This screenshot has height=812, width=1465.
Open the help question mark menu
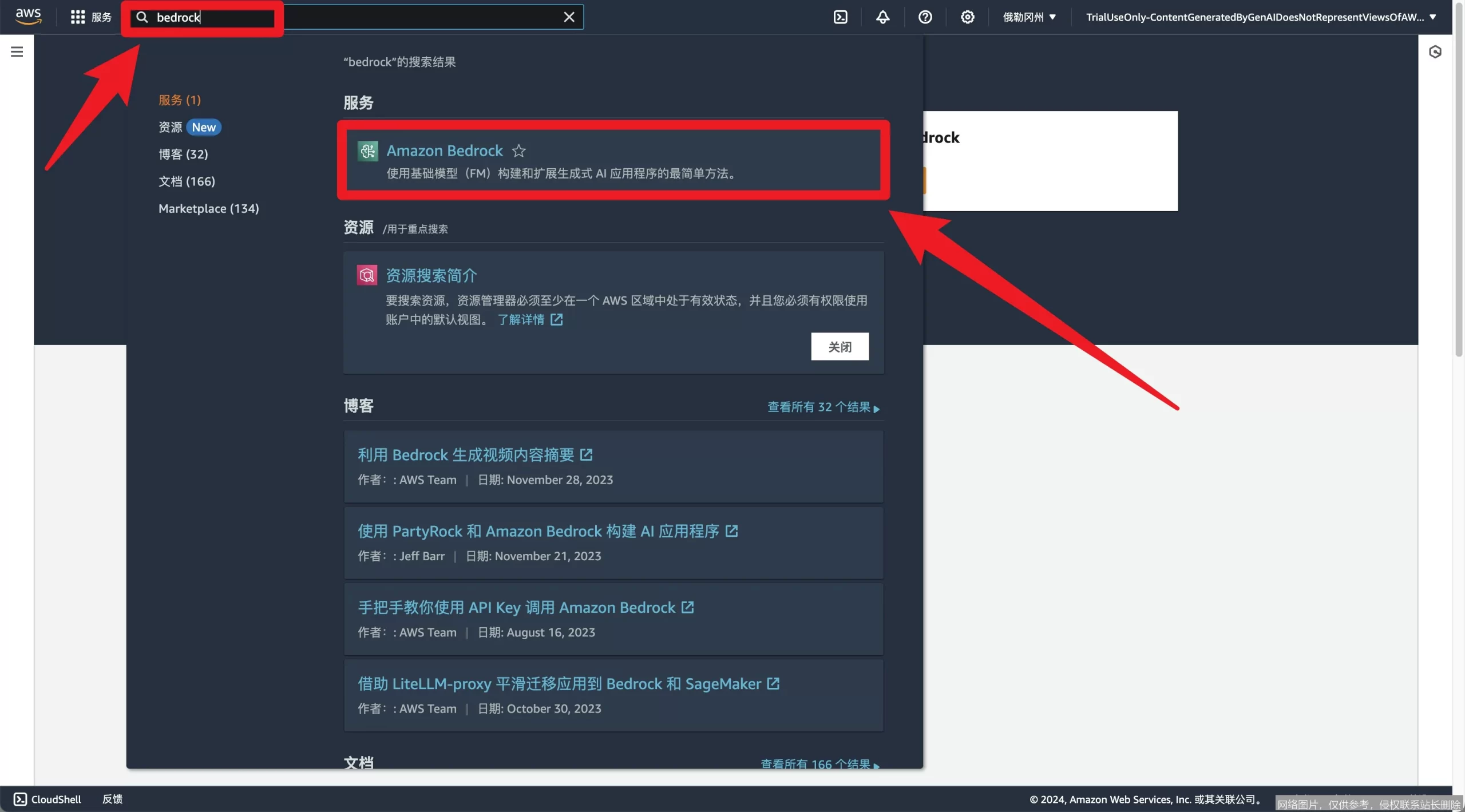[925, 17]
